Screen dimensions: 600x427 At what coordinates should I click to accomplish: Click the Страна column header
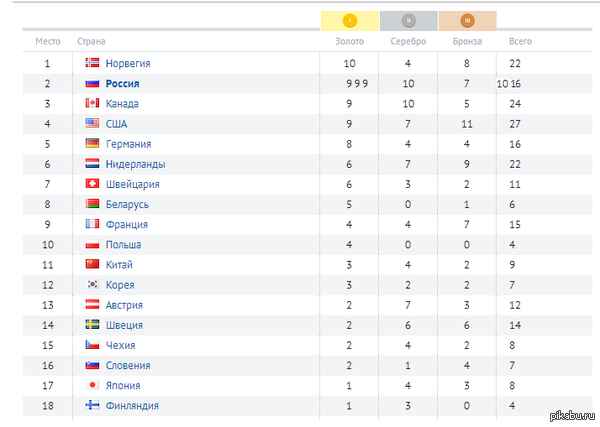[91, 41]
